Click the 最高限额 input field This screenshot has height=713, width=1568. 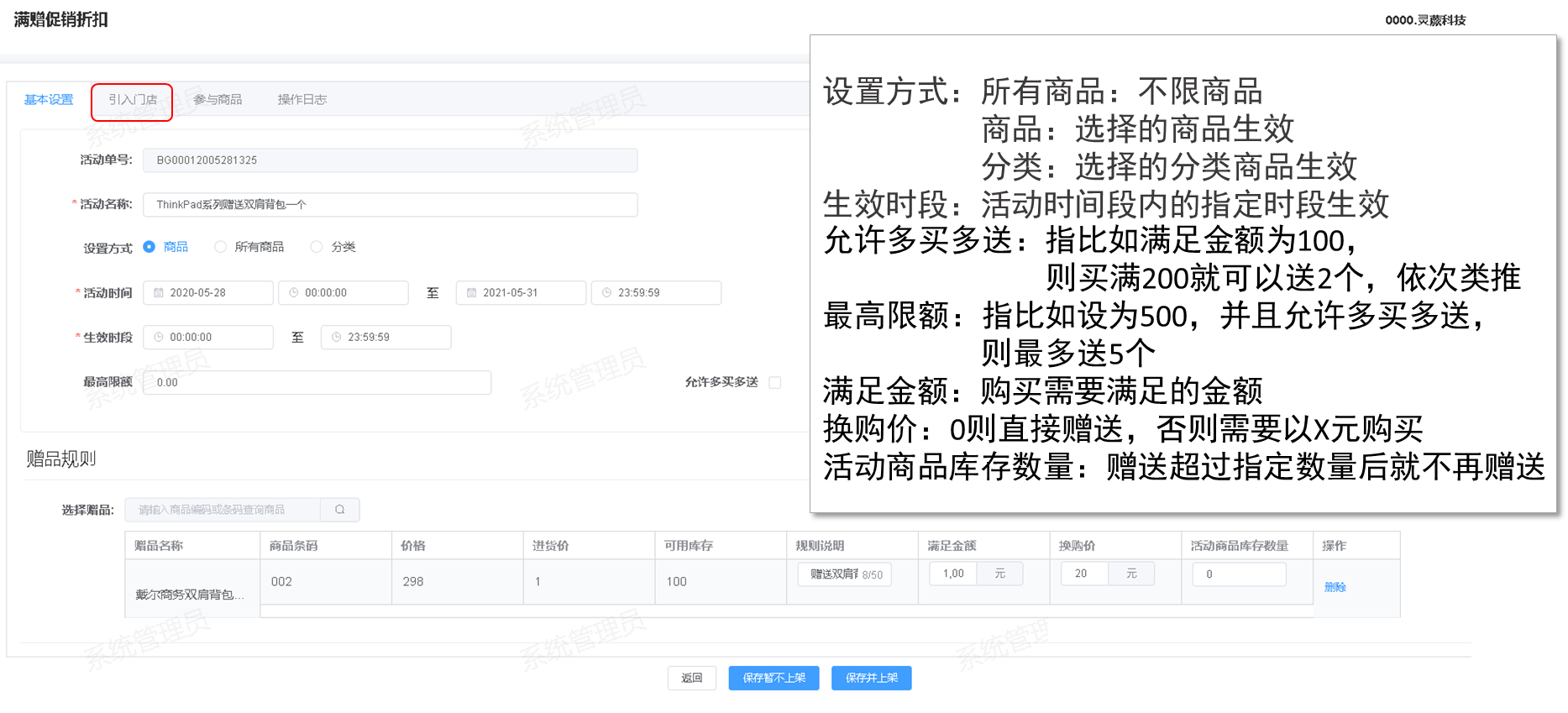click(317, 383)
